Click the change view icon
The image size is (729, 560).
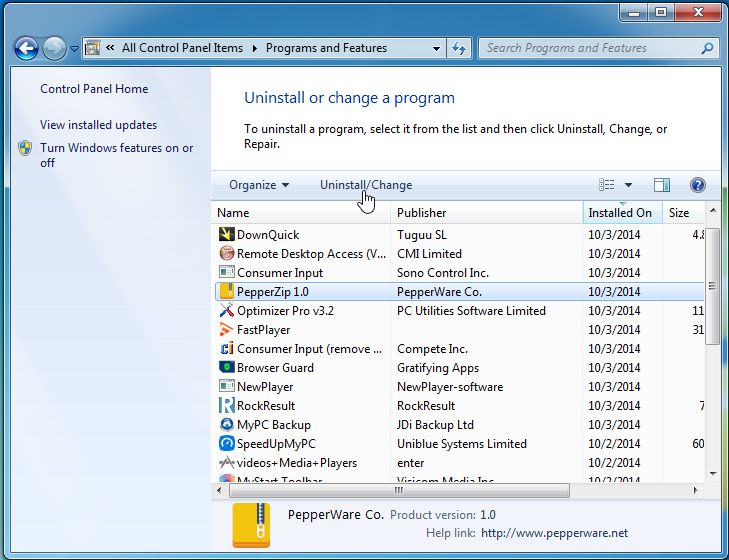coord(606,185)
